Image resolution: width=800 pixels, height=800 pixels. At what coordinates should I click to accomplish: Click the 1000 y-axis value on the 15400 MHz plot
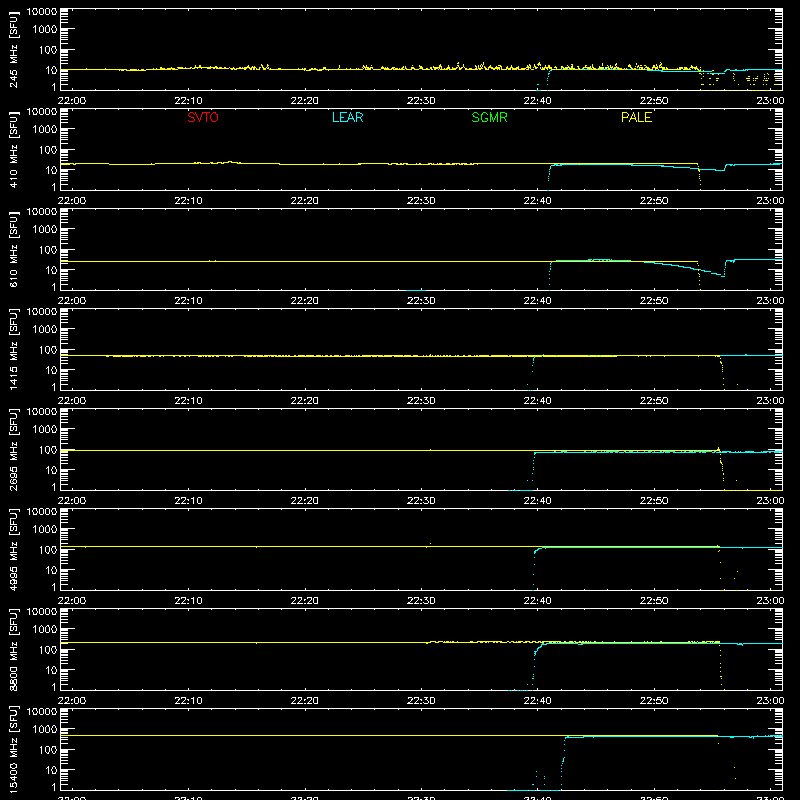(x=45, y=730)
